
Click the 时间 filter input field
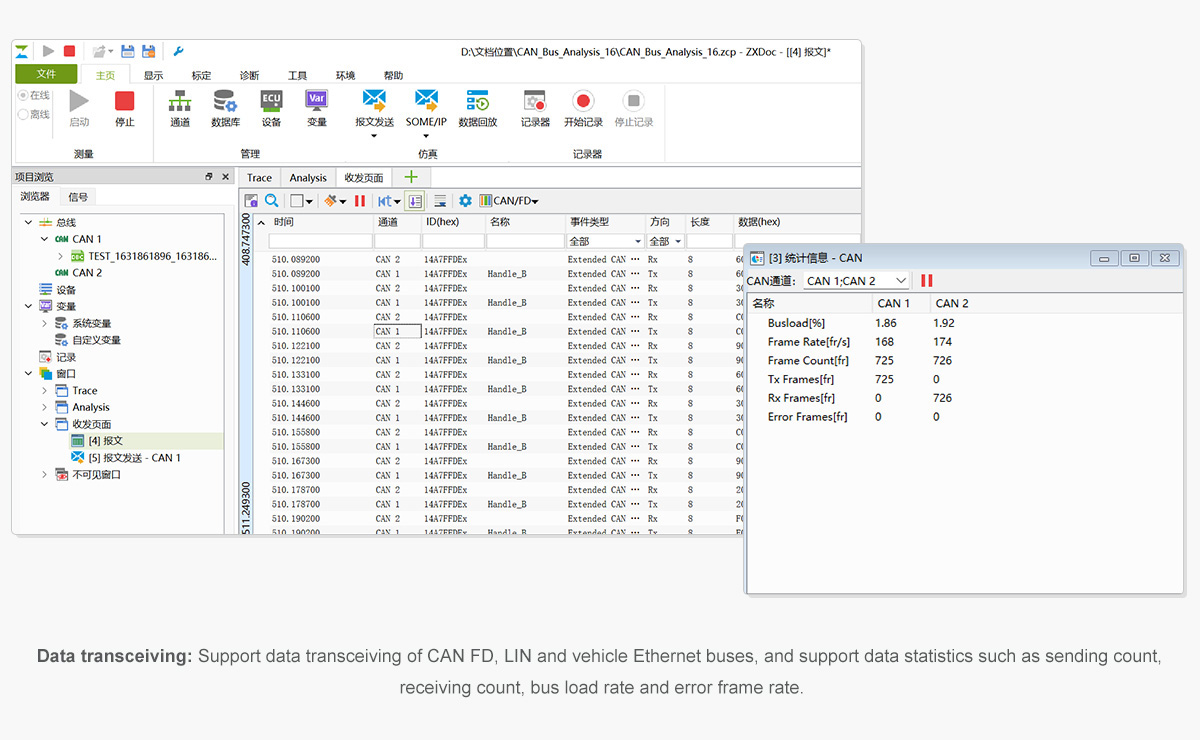coord(319,242)
